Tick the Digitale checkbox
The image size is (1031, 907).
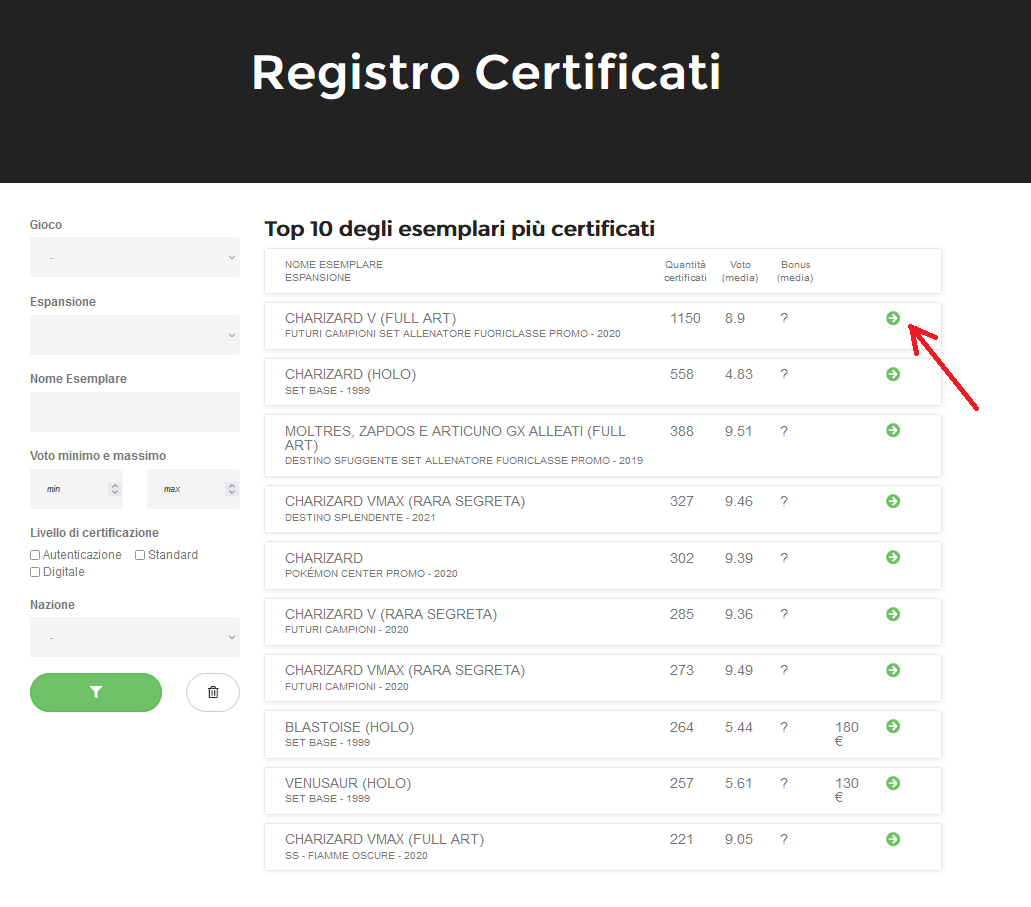pos(35,572)
